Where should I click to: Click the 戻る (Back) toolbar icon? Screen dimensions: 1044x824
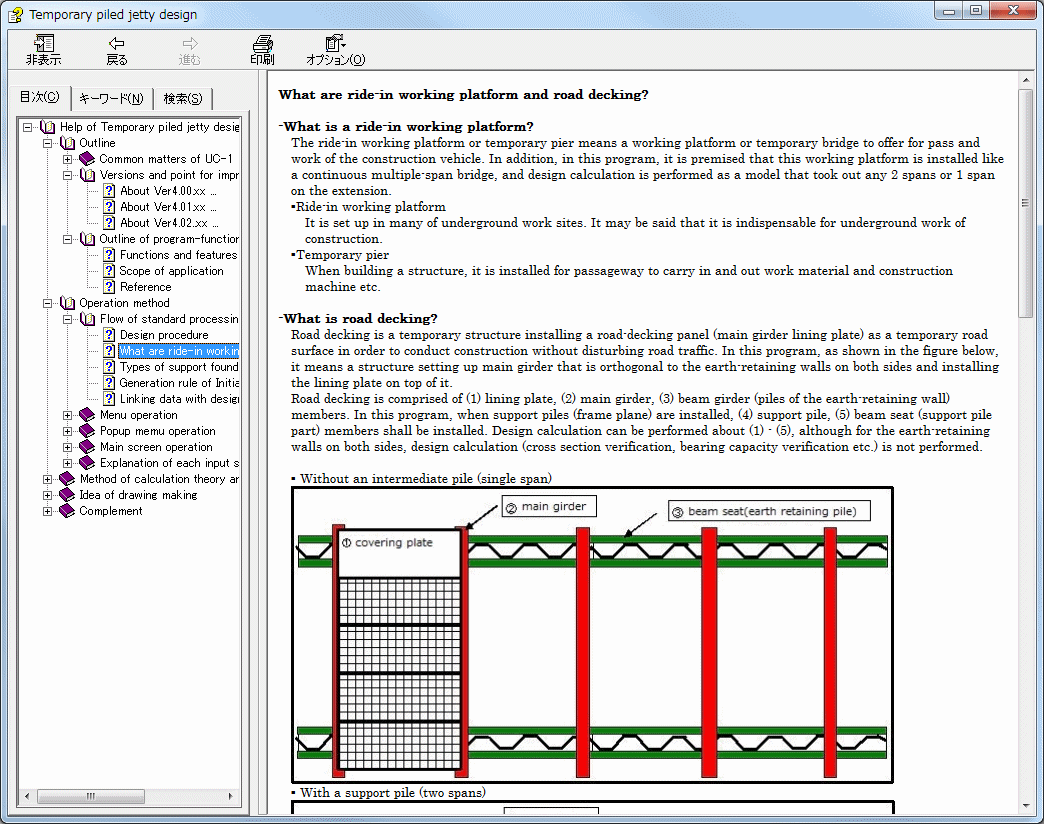pos(117,50)
